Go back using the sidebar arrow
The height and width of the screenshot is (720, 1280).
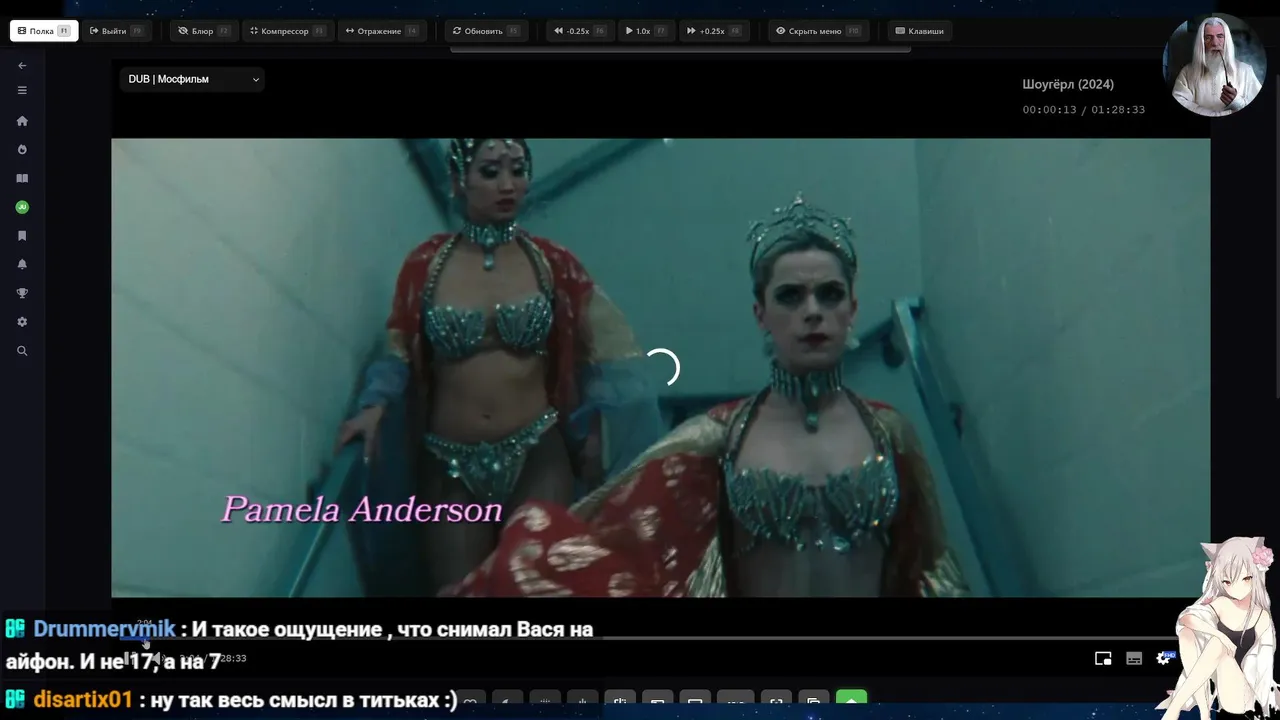click(x=22, y=66)
